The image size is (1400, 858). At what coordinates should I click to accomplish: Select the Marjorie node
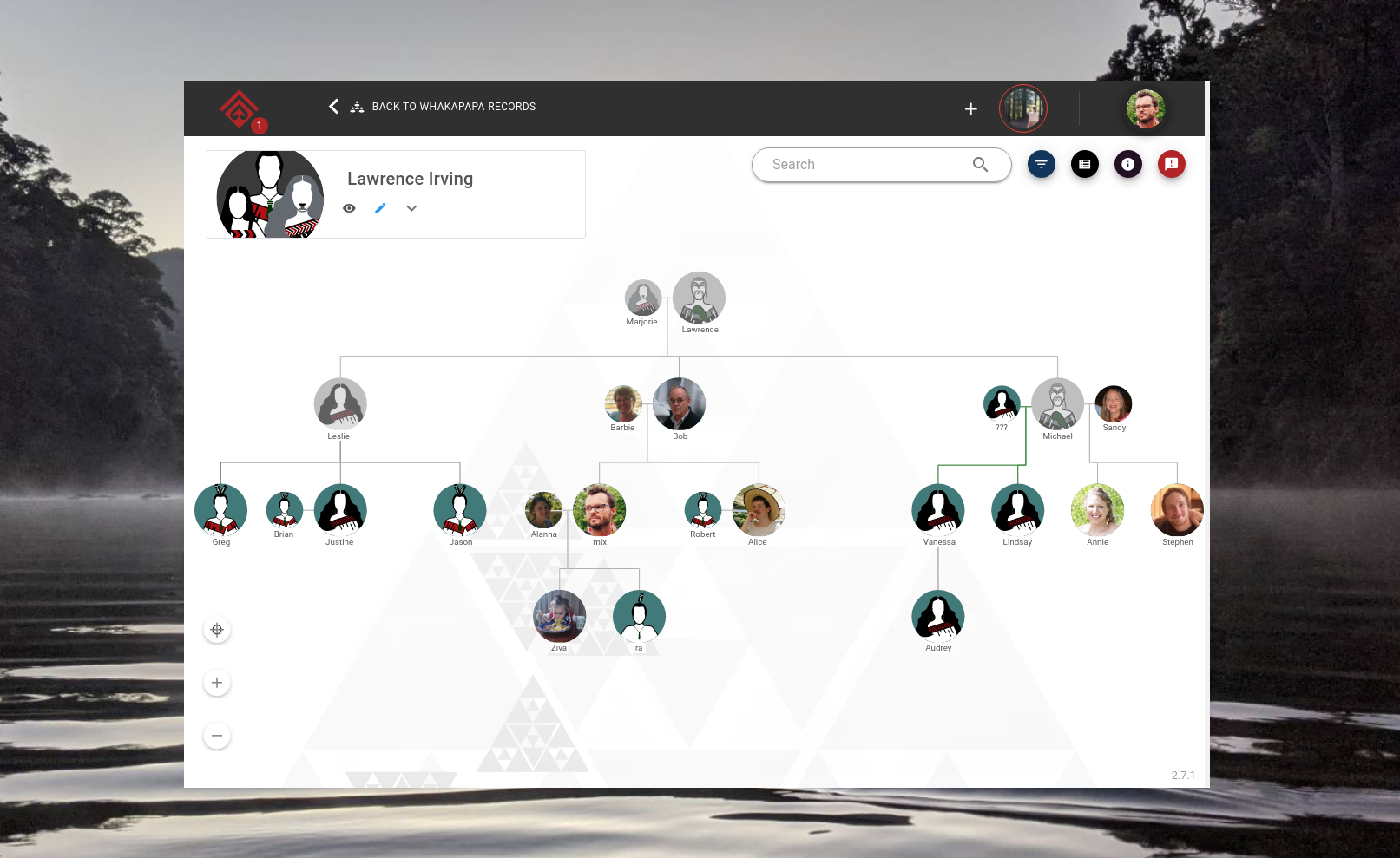pos(643,298)
